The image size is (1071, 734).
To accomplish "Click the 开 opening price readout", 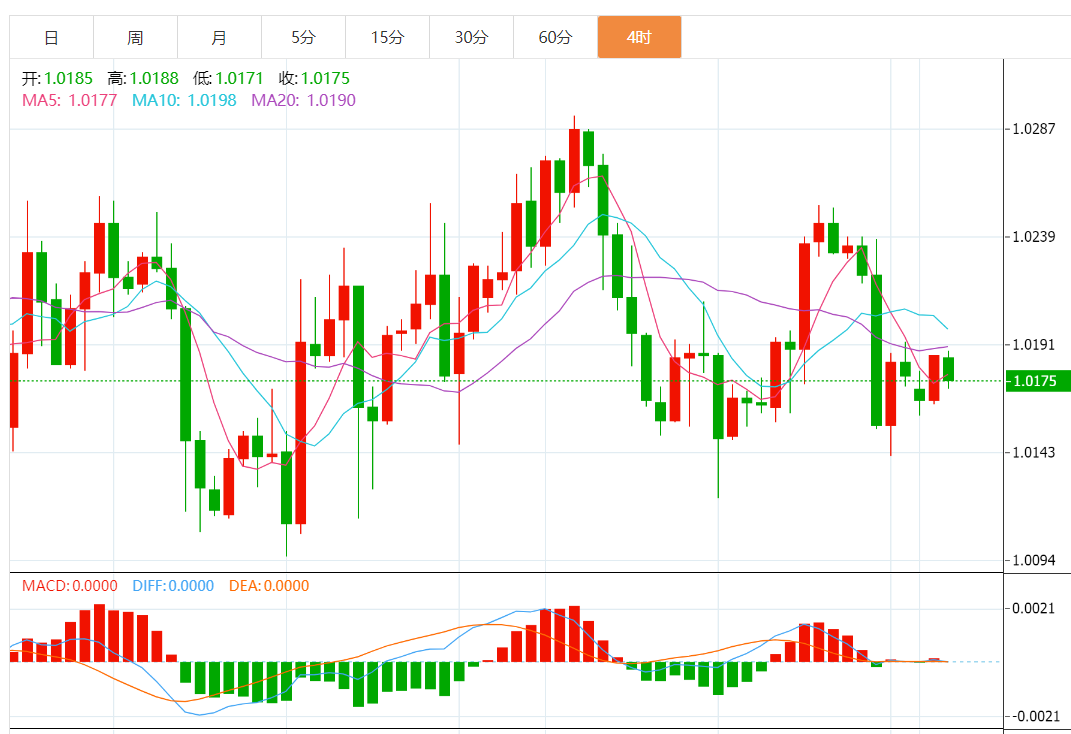I will 57,78.
